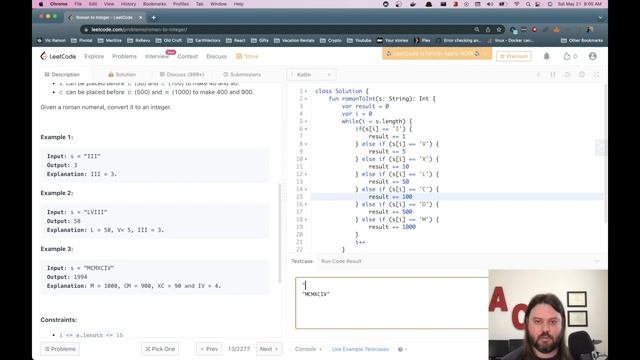Reset code to default icon
The width and height of the screenshot is (640, 360).
(567, 75)
